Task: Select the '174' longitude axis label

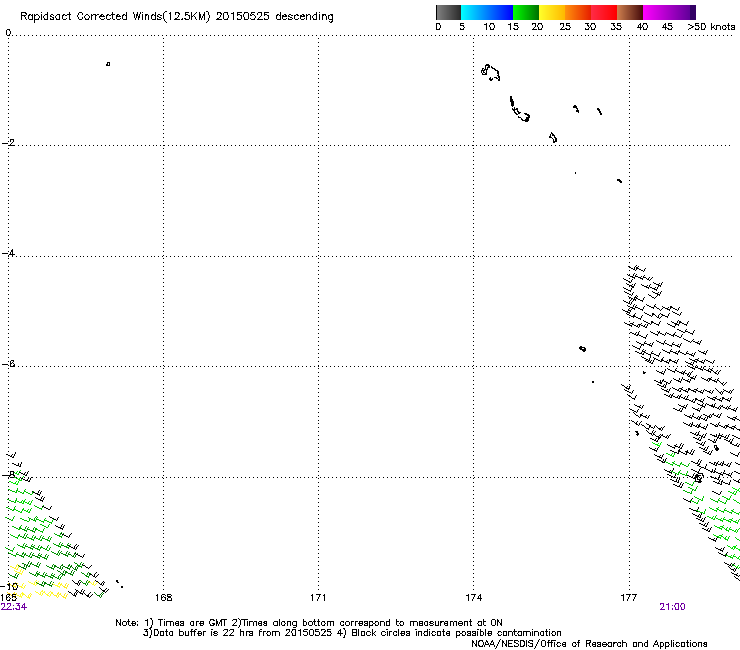Action: (473, 598)
